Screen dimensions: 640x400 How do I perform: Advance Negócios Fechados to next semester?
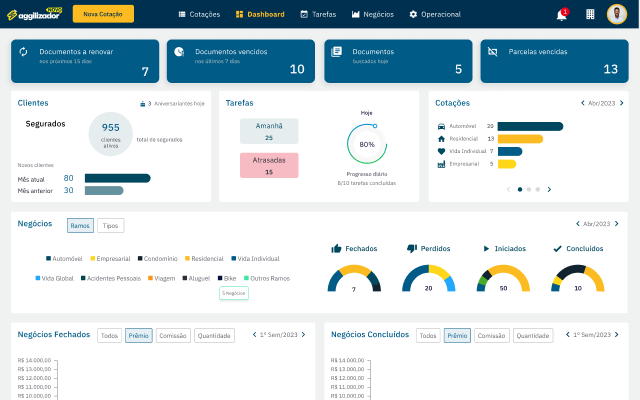[307, 335]
